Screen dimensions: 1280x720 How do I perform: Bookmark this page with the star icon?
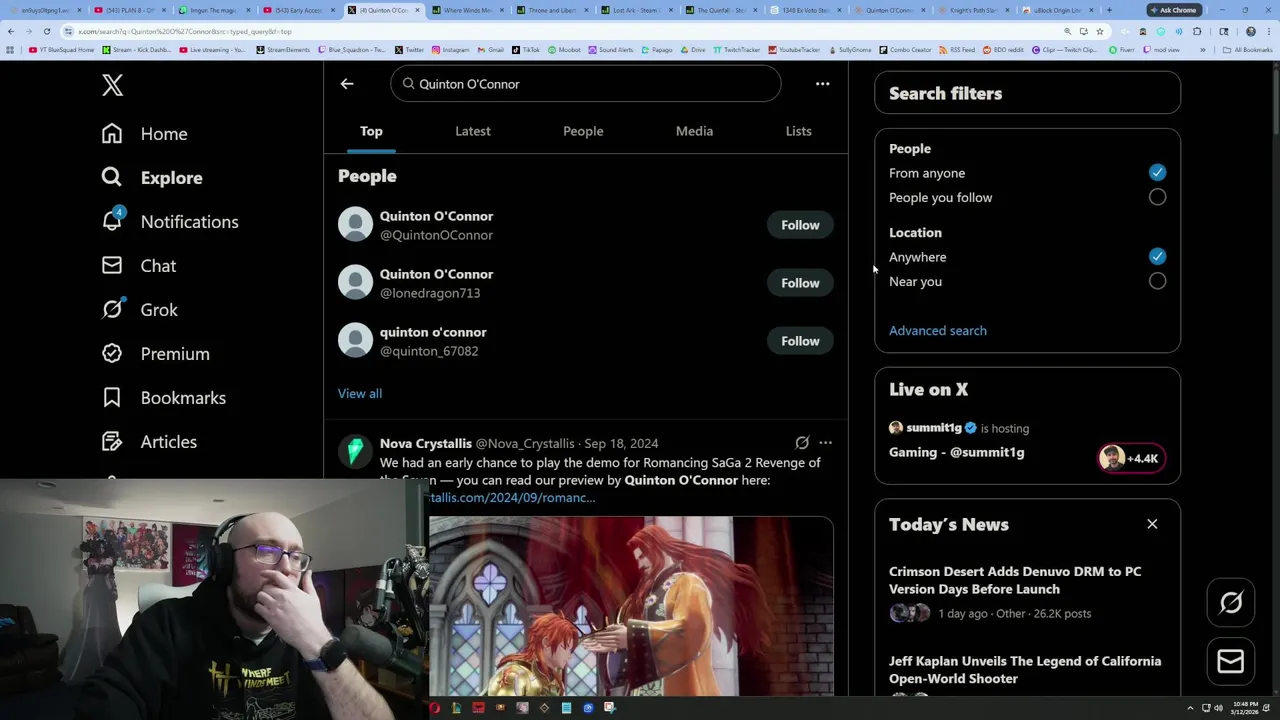click(x=1100, y=31)
